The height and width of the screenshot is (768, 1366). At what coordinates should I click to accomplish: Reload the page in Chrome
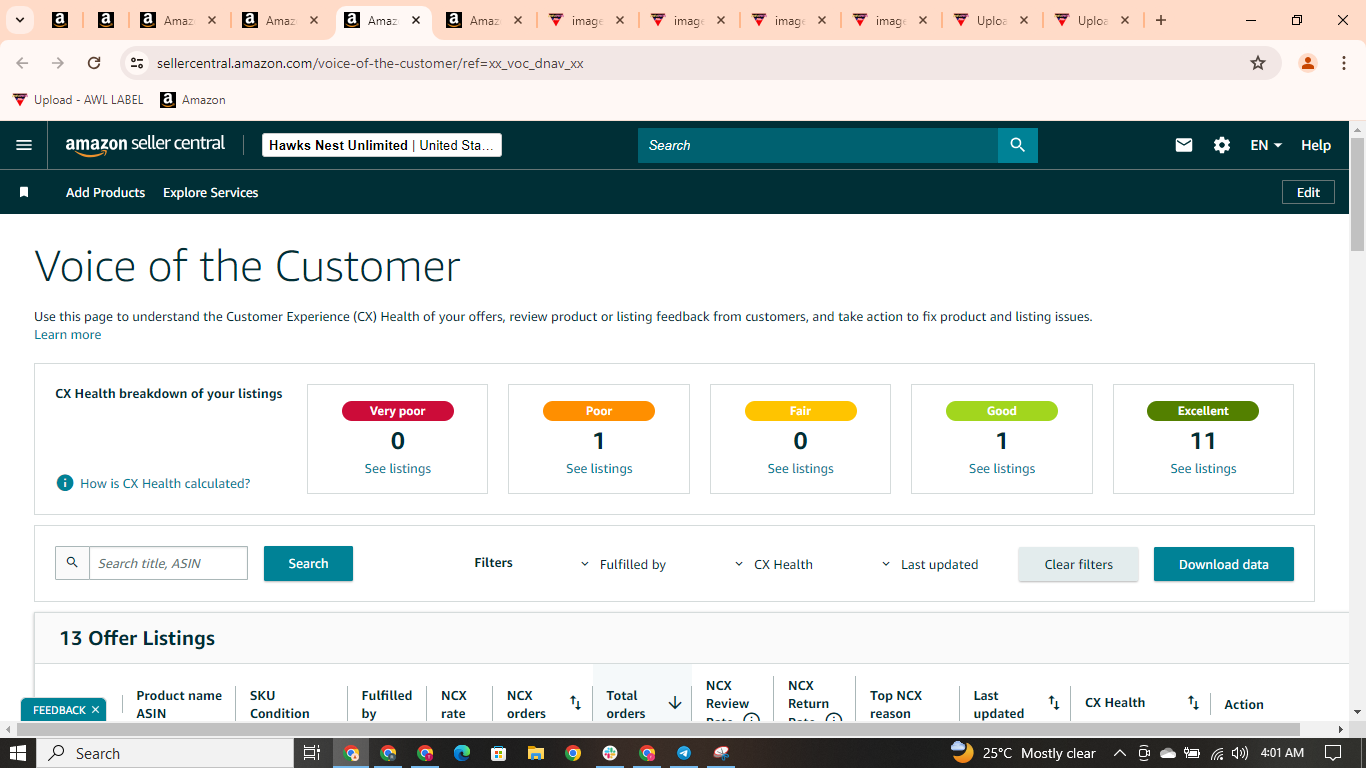pyautogui.click(x=94, y=63)
